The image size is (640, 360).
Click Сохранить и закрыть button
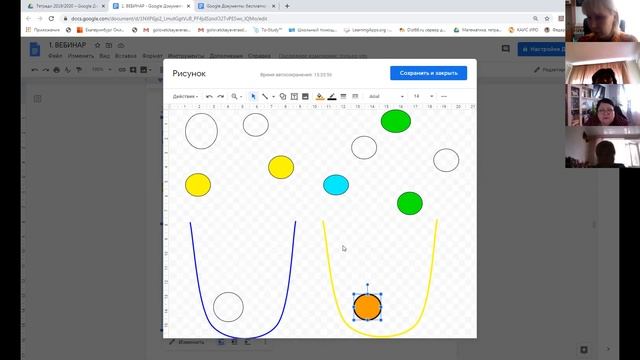pyautogui.click(x=429, y=73)
